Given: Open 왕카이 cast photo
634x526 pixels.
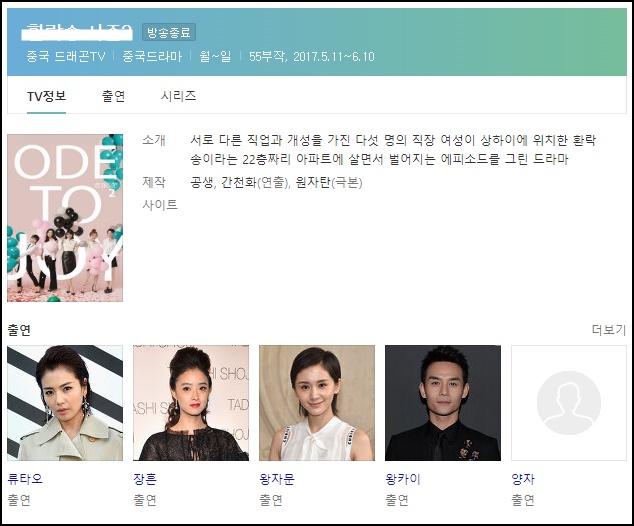Looking at the screenshot, I should tap(443, 403).
